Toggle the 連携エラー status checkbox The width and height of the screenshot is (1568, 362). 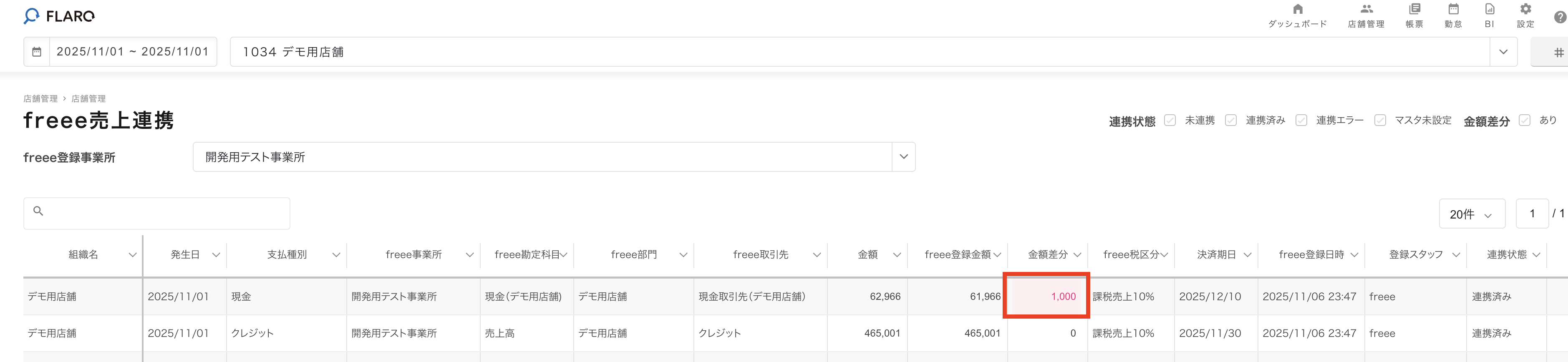point(1301,121)
